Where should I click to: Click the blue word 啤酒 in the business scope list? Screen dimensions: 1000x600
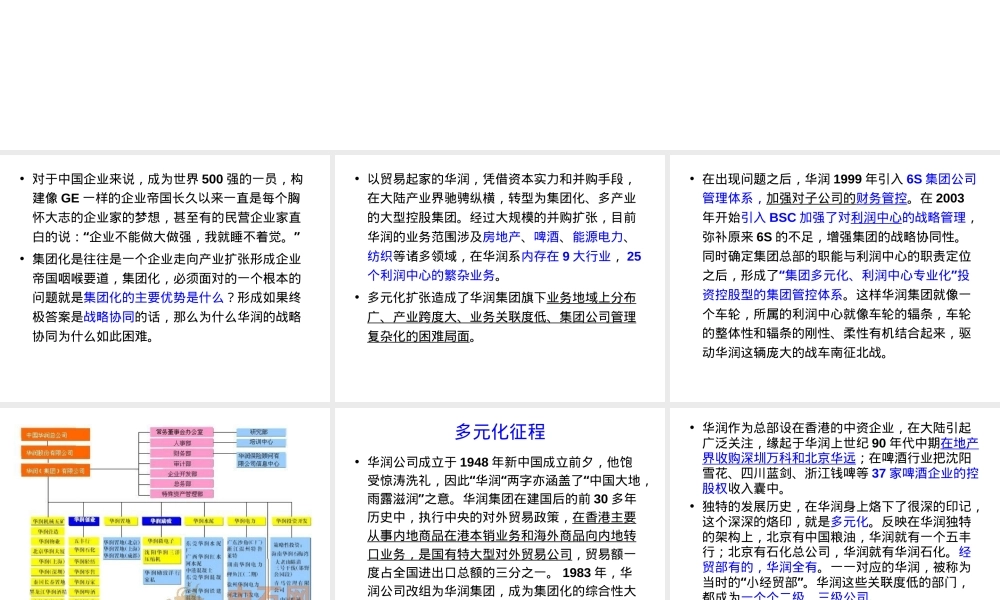pos(547,237)
